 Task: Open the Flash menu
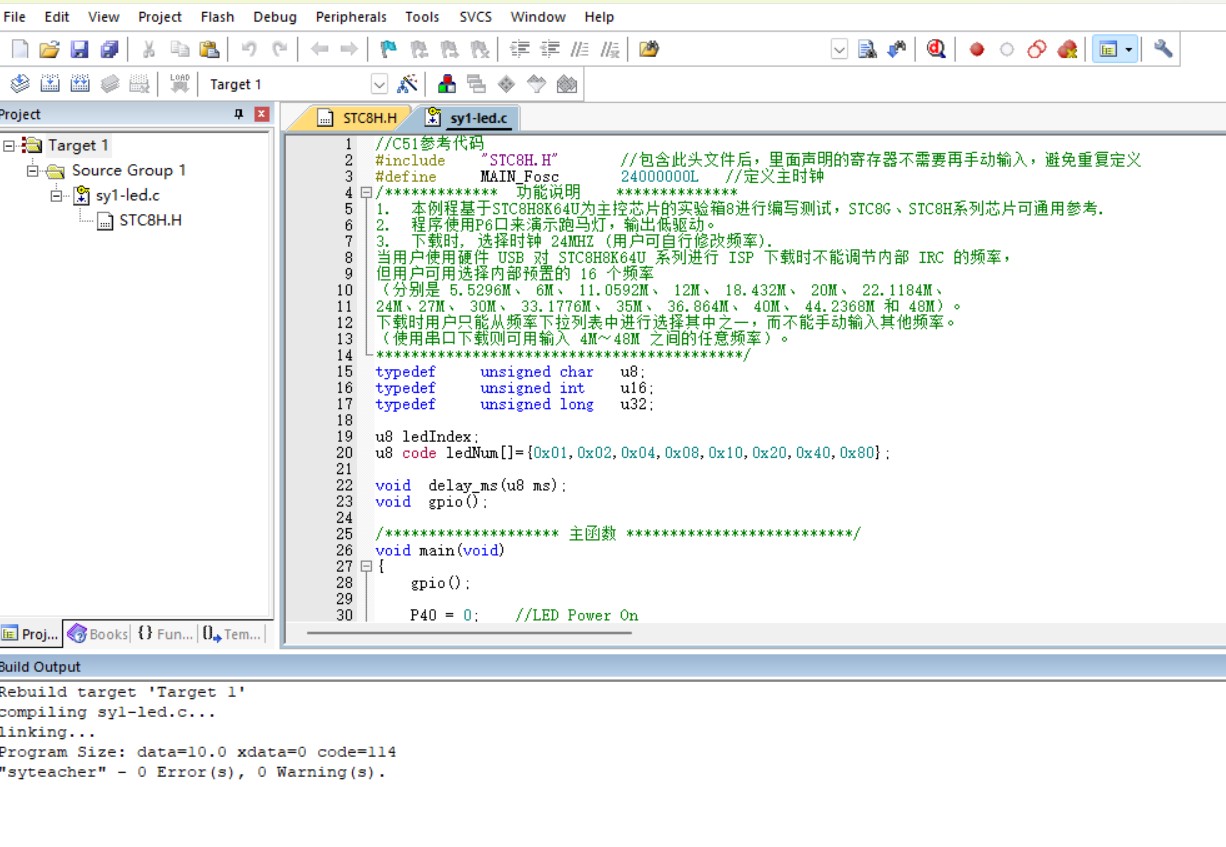click(x=217, y=16)
